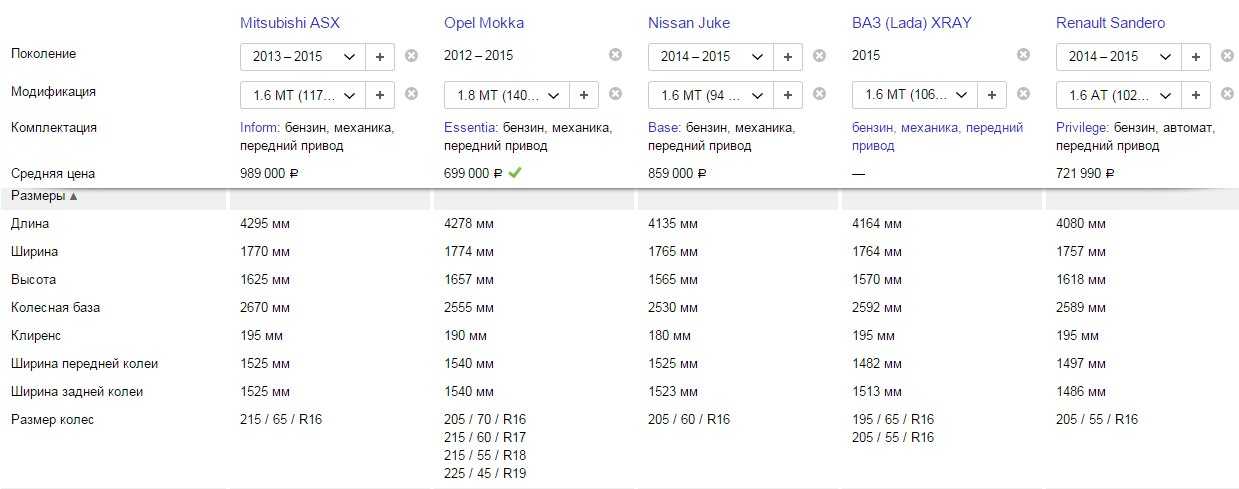This screenshot has width=1239, height=489.
Task: Open the Nissan Juke model link
Action: click(688, 22)
